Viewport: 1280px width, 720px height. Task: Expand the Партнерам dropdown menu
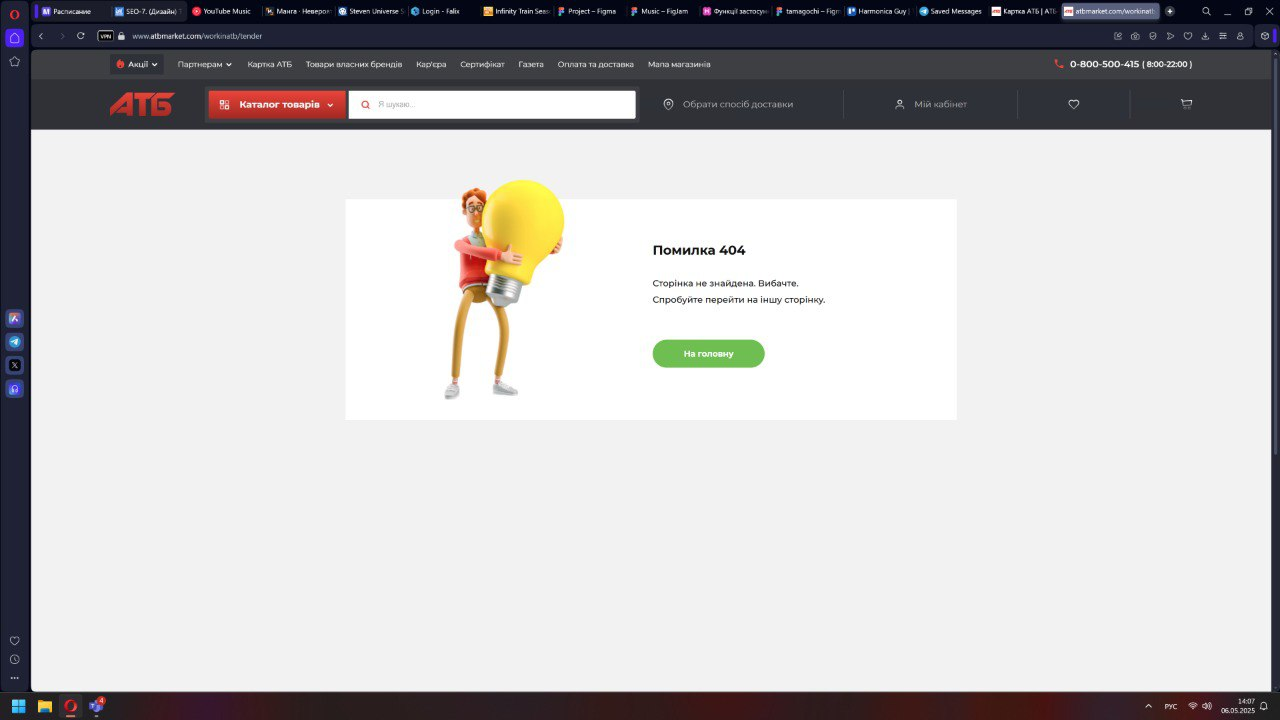coord(204,64)
